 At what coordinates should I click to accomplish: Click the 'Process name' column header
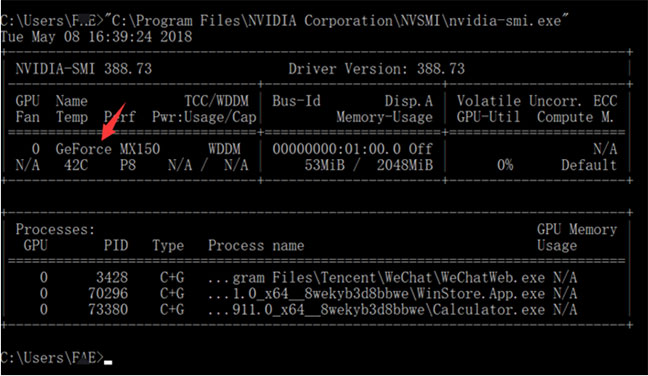[x=256, y=245]
